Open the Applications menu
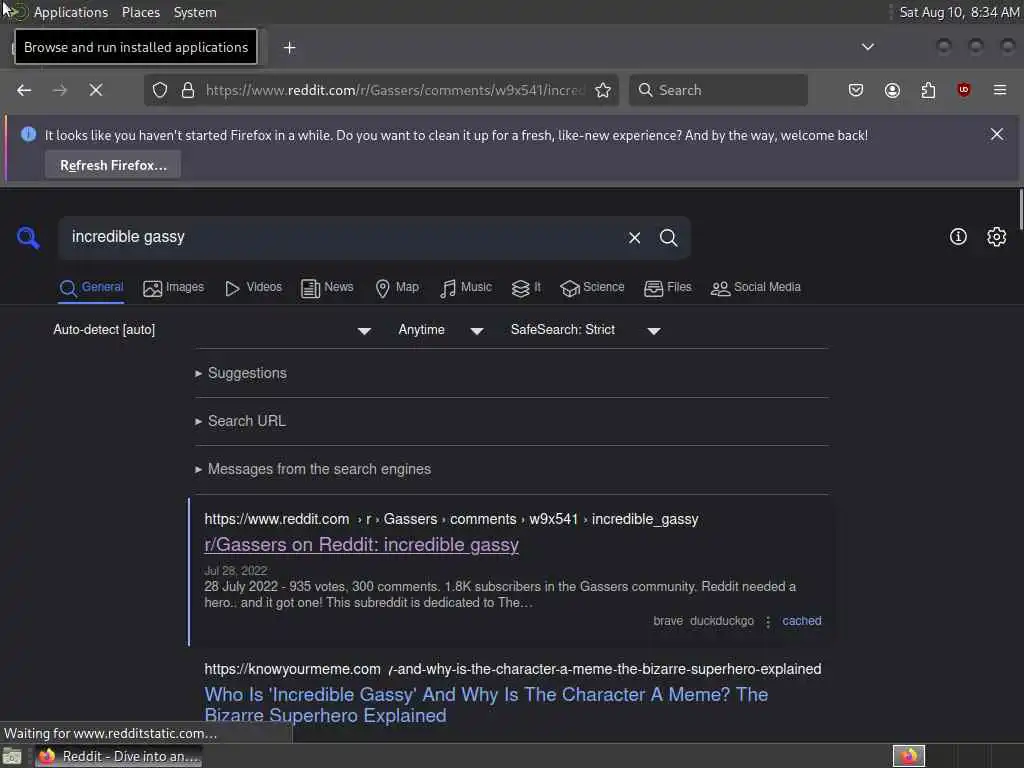The image size is (1024, 768). 71,12
